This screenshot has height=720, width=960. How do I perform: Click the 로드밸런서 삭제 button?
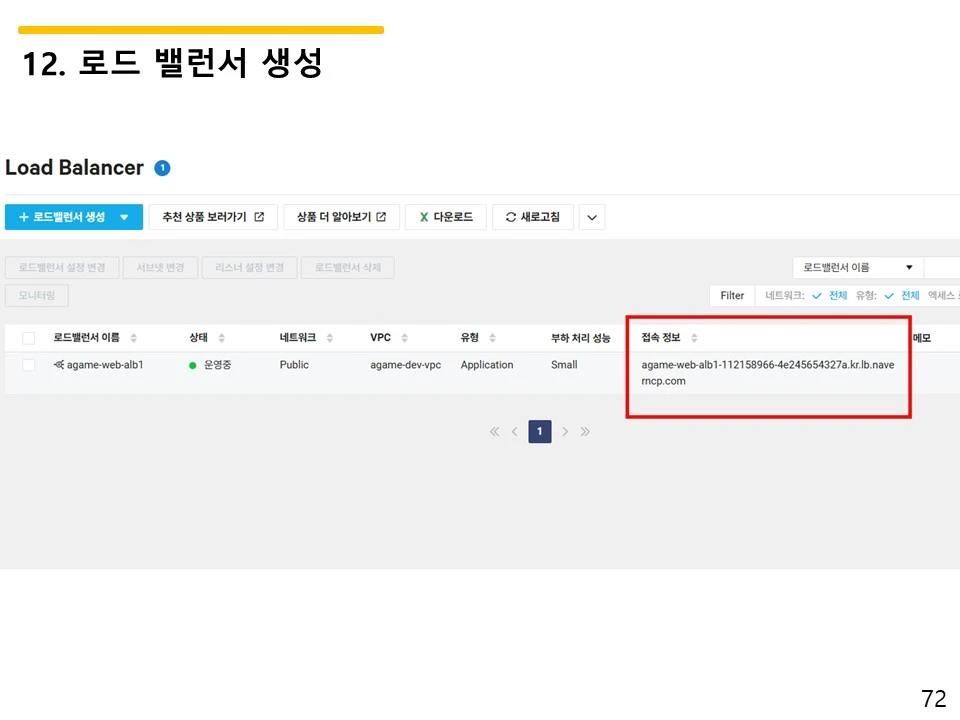347,267
